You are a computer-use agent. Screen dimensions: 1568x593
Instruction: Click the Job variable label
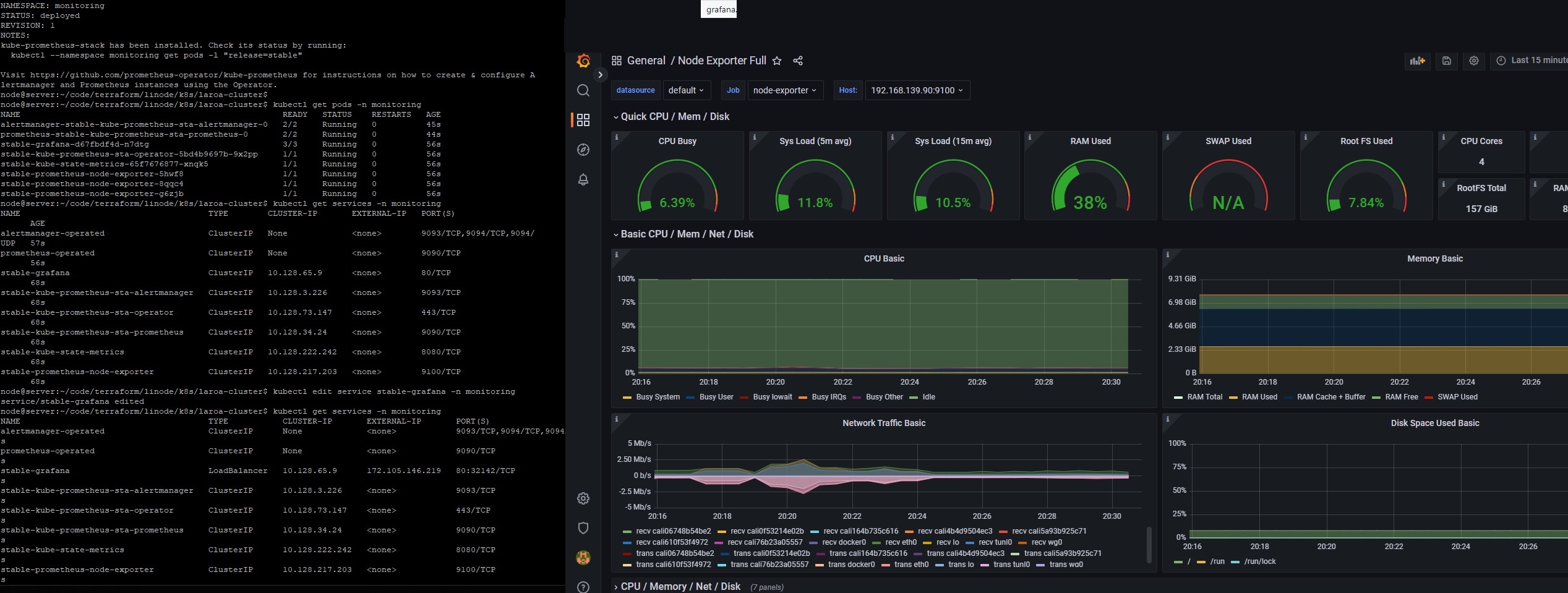pyautogui.click(x=733, y=90)
